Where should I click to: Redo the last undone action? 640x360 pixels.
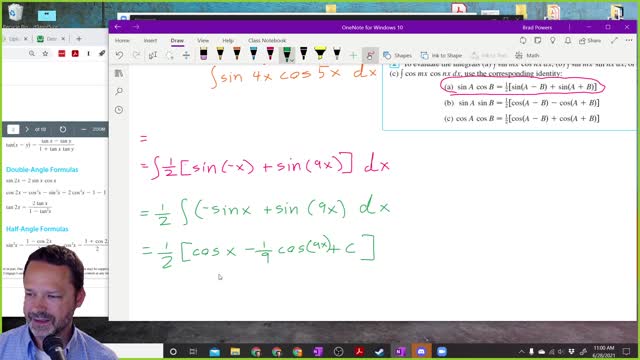pos(136,55)
